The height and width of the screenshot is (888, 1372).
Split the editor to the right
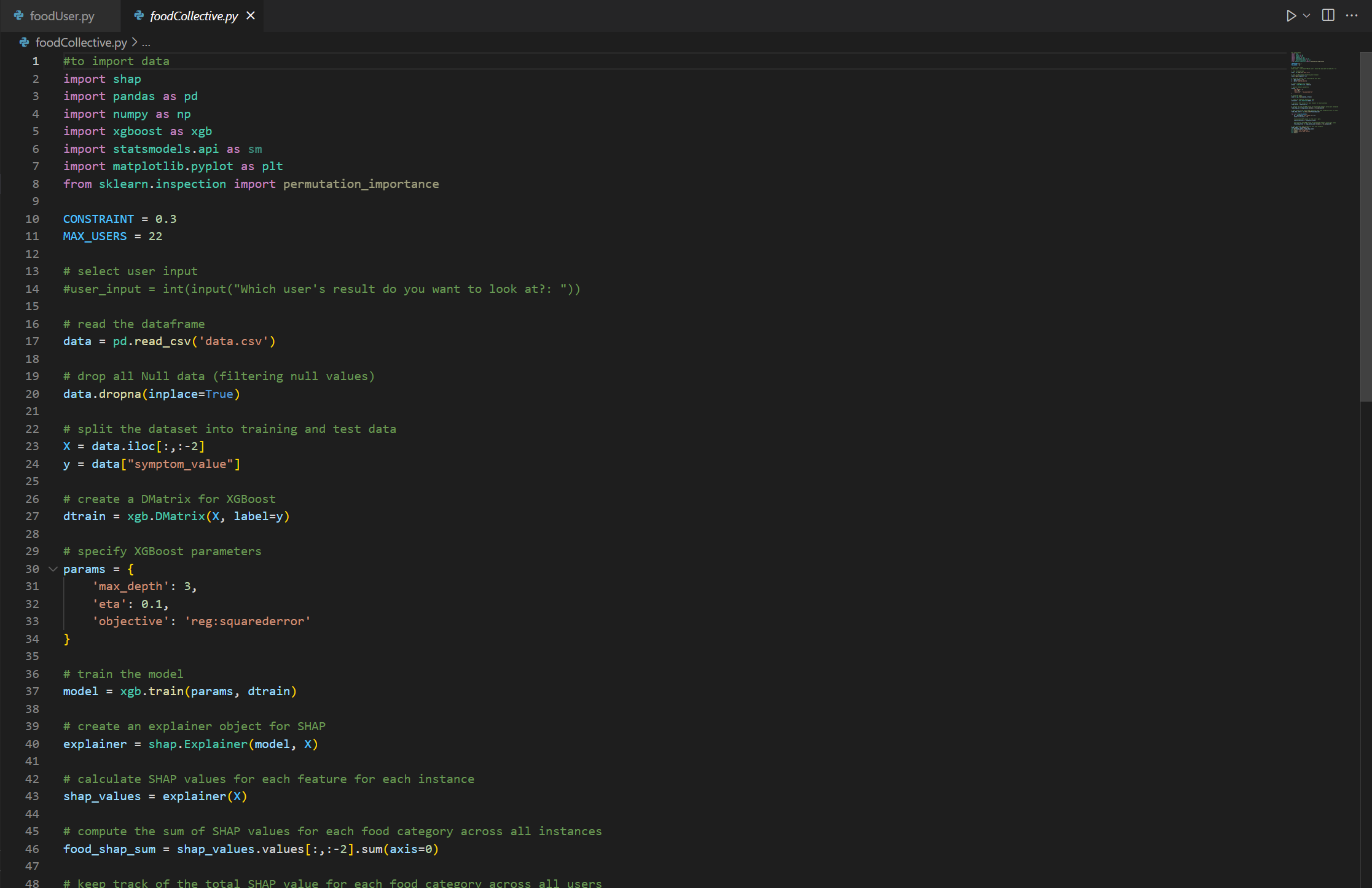click(1328, 16)
